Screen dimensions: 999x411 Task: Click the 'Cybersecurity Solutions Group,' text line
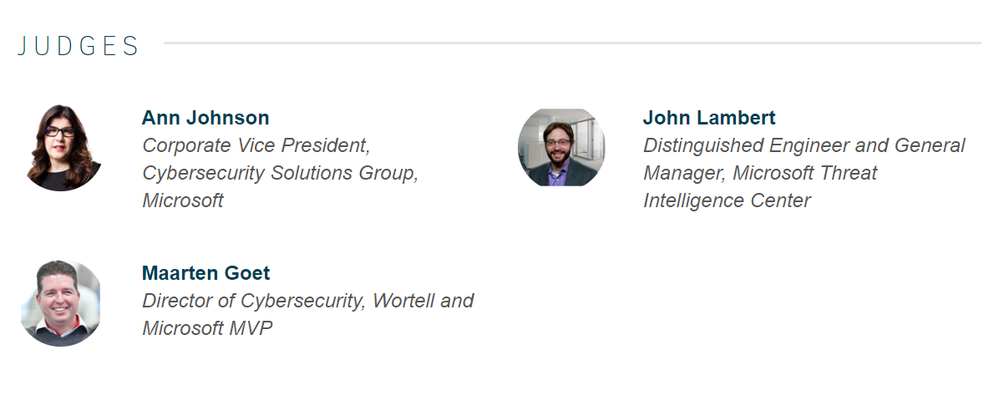coord(280,173)
